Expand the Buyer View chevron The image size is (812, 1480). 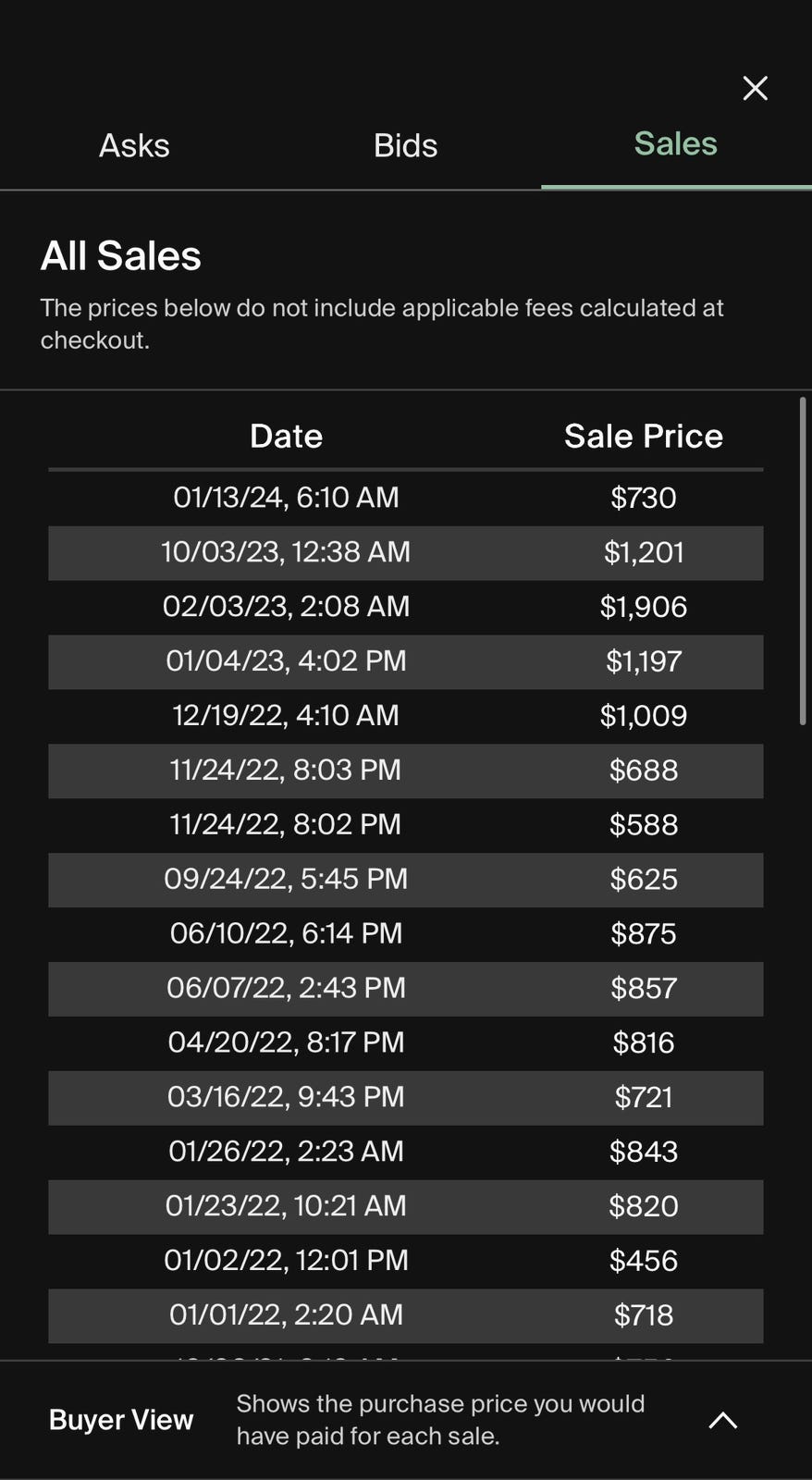click(x=722, y=1420)
